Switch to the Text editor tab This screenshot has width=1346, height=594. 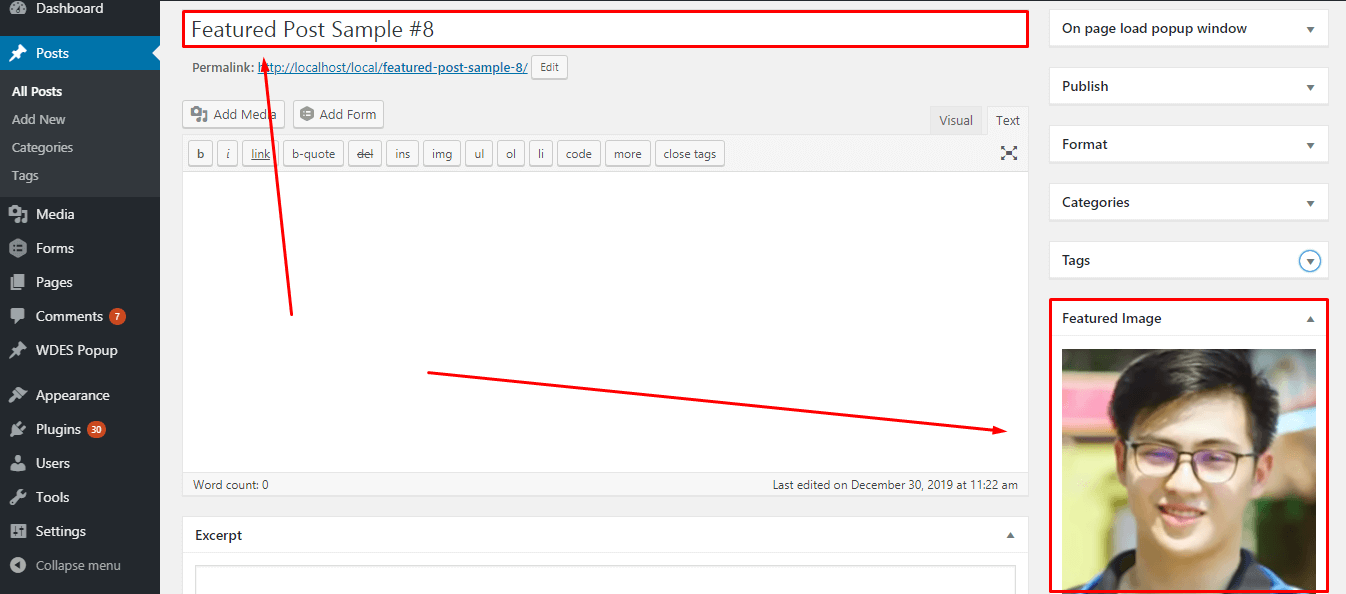click(1008, 120)
